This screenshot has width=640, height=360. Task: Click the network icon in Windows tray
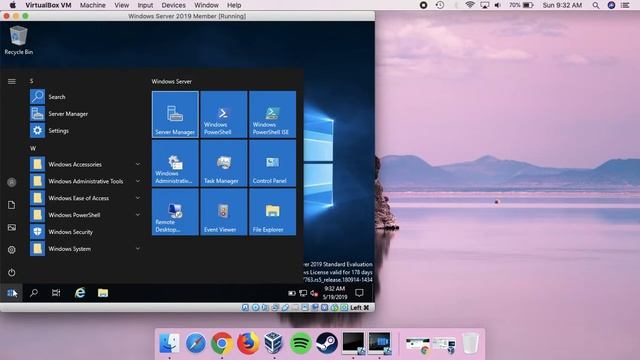coord(303,293)
